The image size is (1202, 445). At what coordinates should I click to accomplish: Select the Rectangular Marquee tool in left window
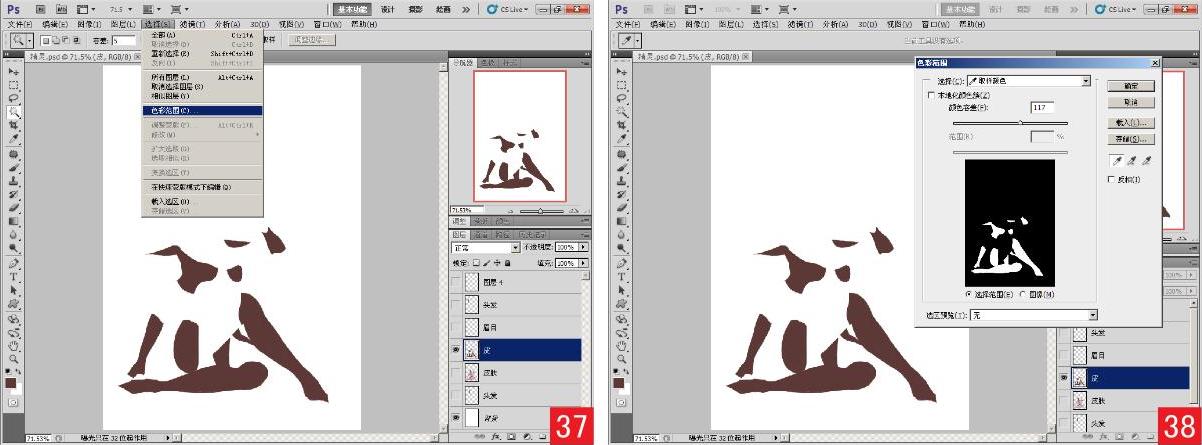(14, 86)
